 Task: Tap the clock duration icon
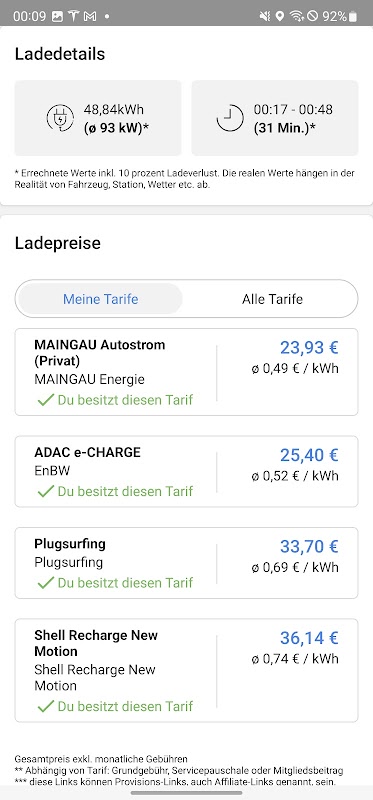(230, 118)
